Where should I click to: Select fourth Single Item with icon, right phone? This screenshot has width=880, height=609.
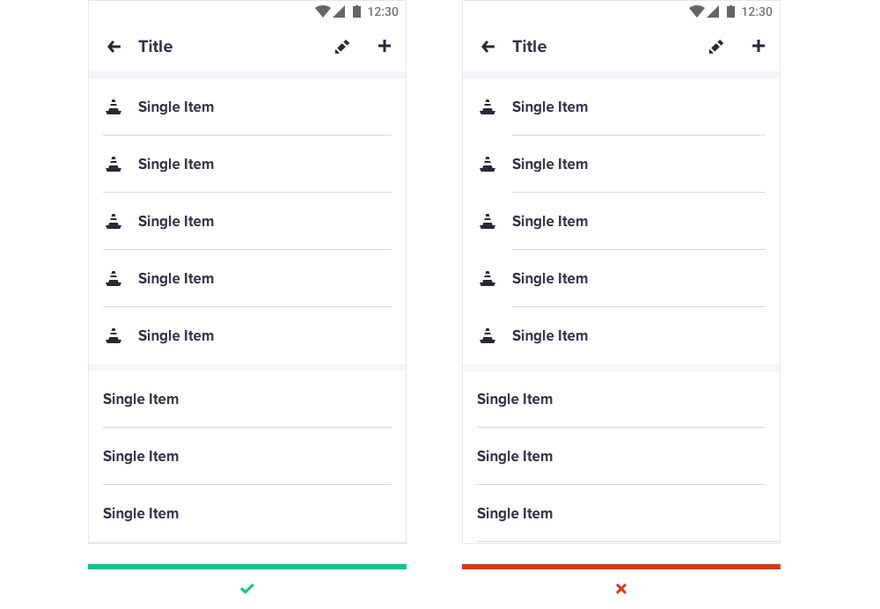(621, 278)
